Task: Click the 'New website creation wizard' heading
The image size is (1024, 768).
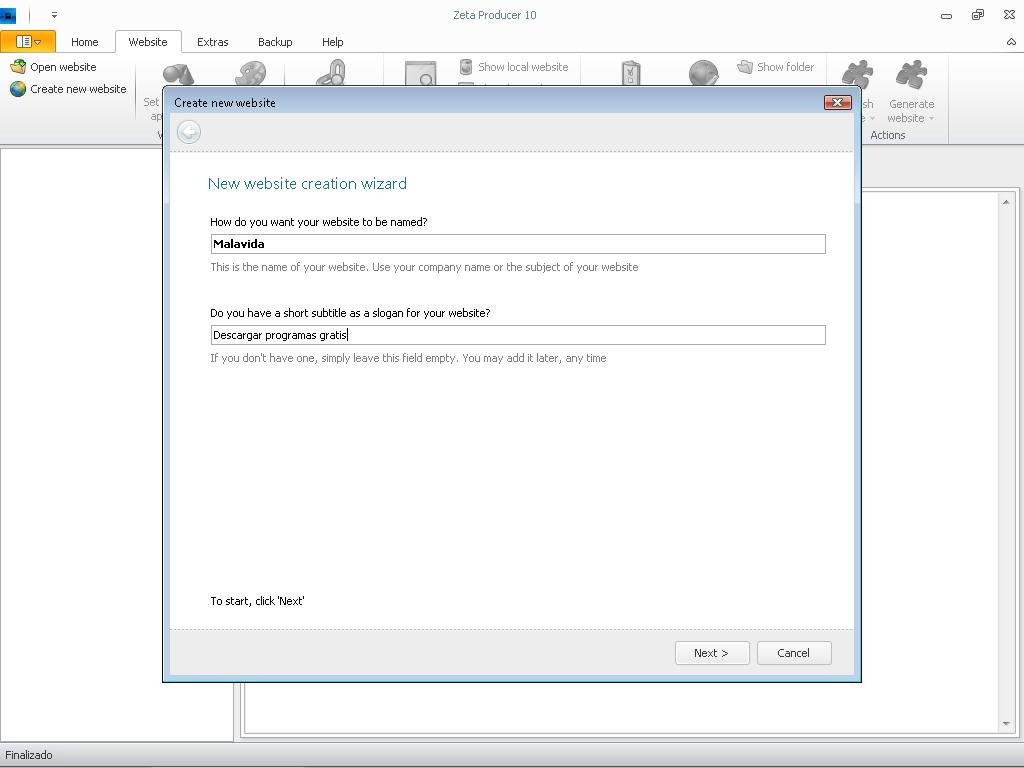Action: tap(307, 184)
